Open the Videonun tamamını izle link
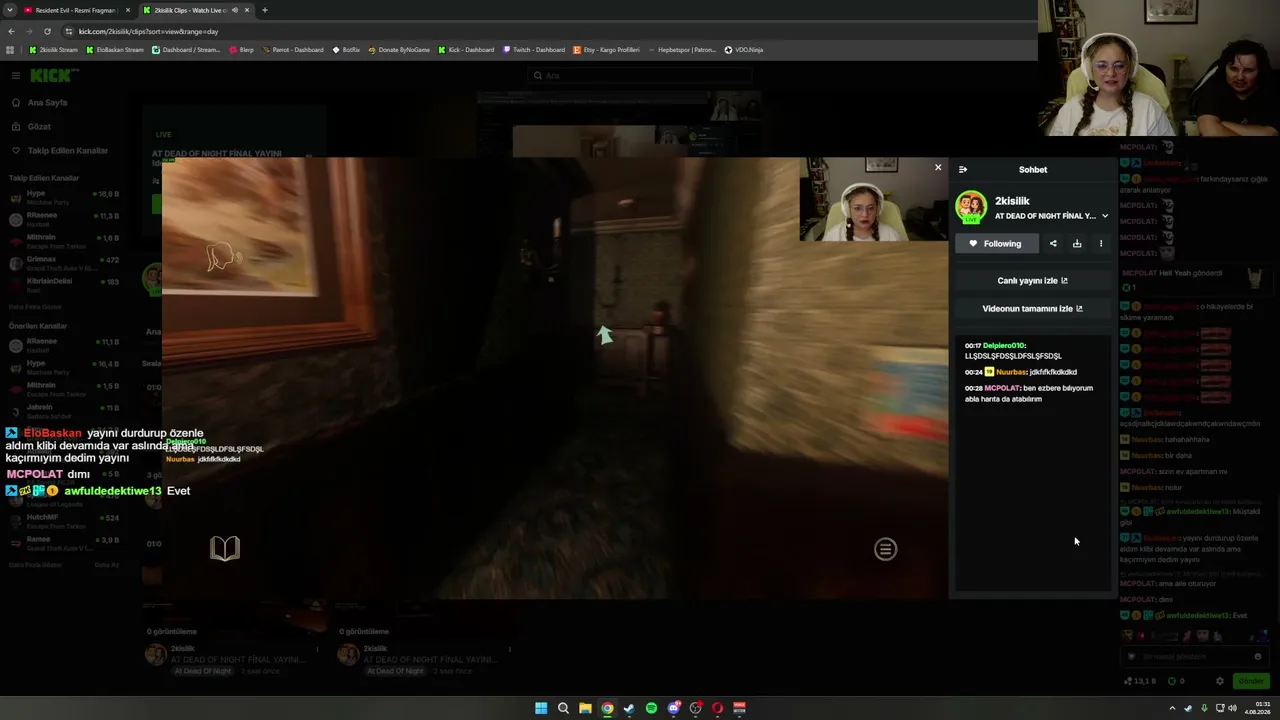Viewport: 1280px width, 720px height. click(1032, 309)
